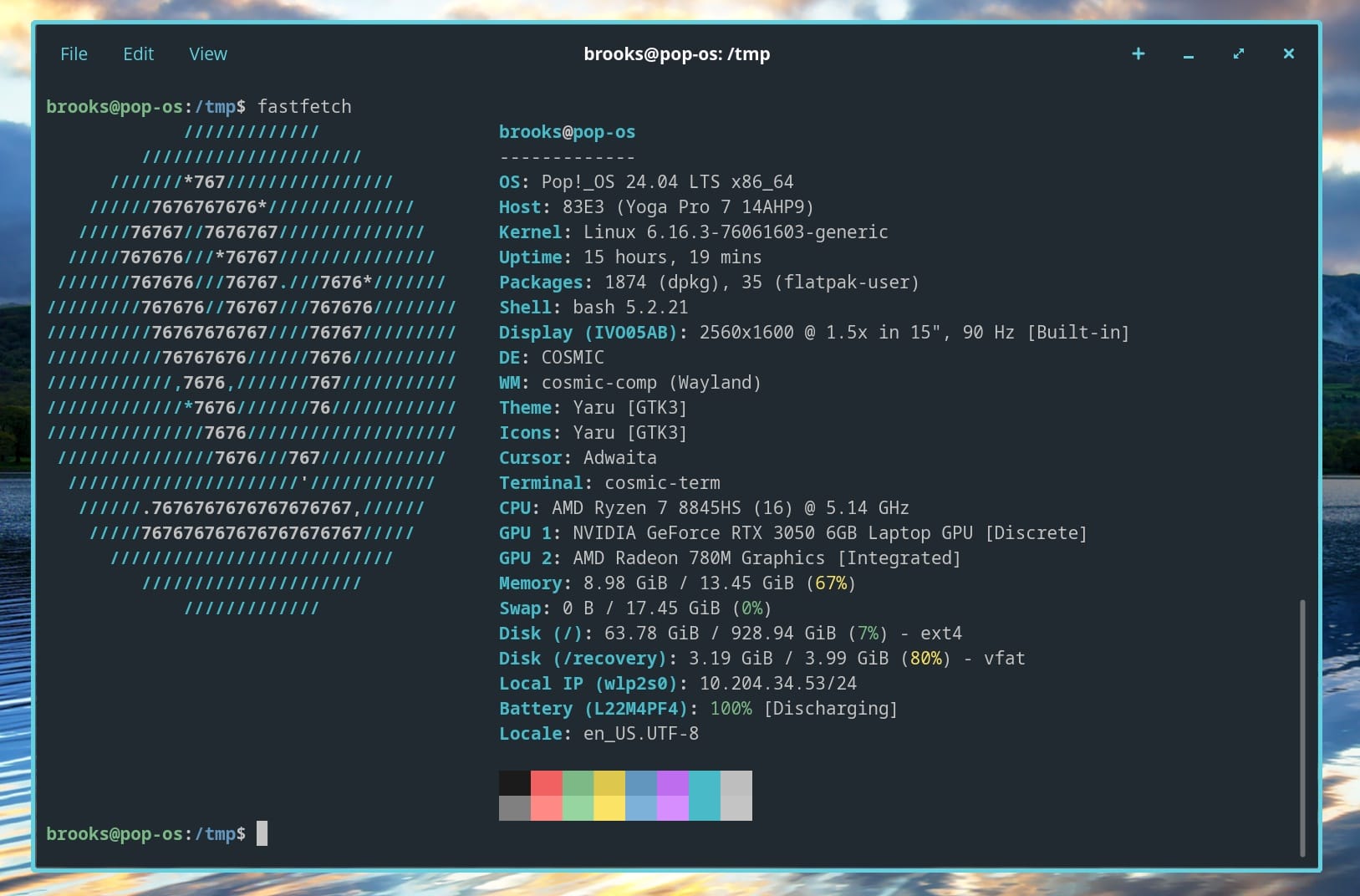The image size is (1360, 896).
Task: Open the Edit menu
Action: pos(138,53)
